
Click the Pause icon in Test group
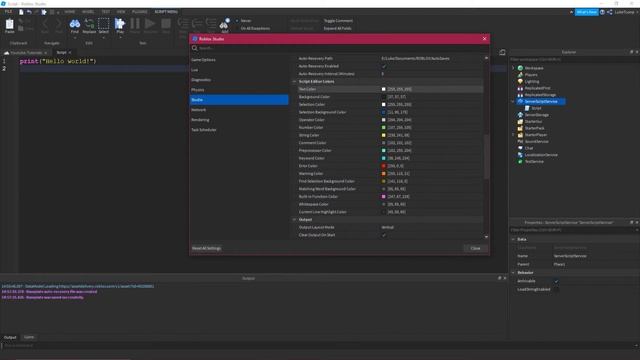click(x=135, y=24)
